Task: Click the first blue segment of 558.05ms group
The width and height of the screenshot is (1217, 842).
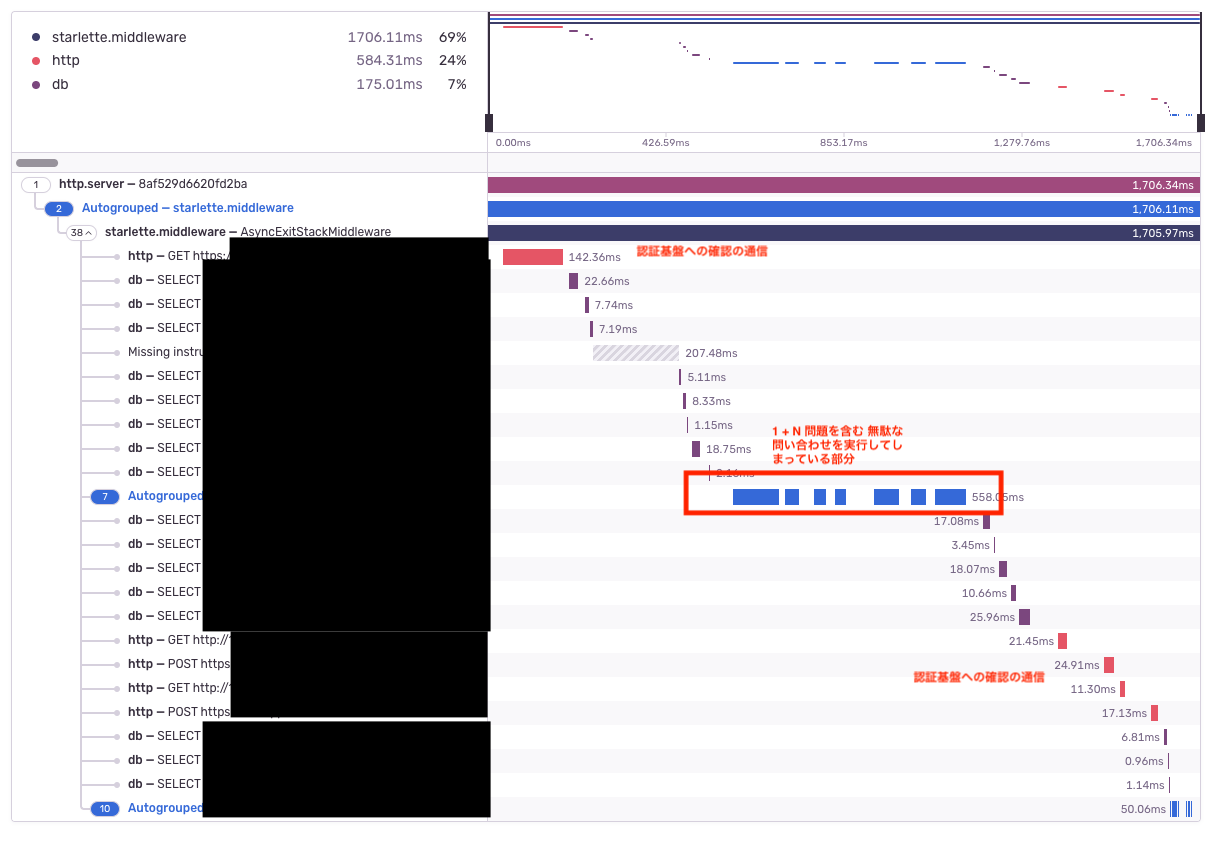Action: coord(755,497)
